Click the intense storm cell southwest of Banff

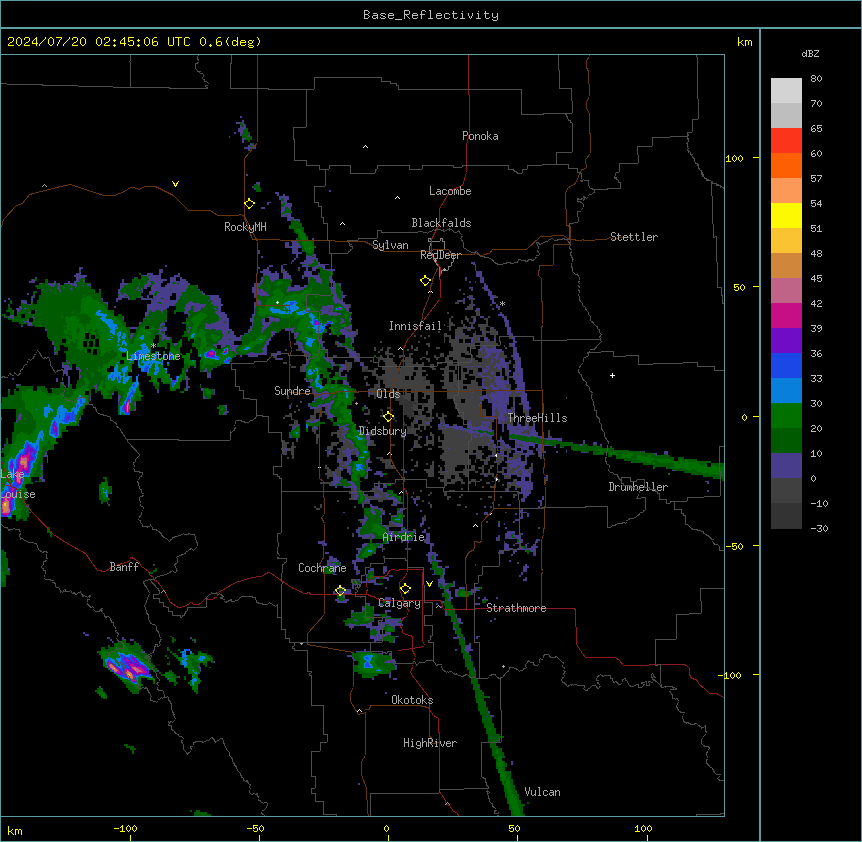(126, 666)
